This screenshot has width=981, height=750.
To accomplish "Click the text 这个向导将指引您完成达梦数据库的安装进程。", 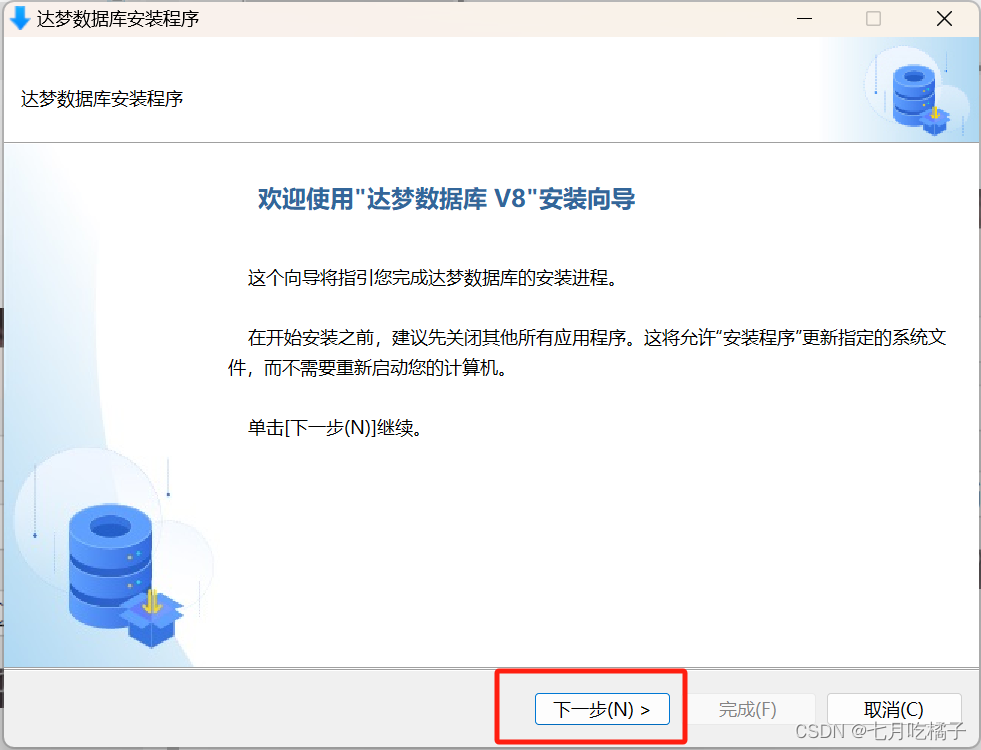I will [x=435, y=278].
